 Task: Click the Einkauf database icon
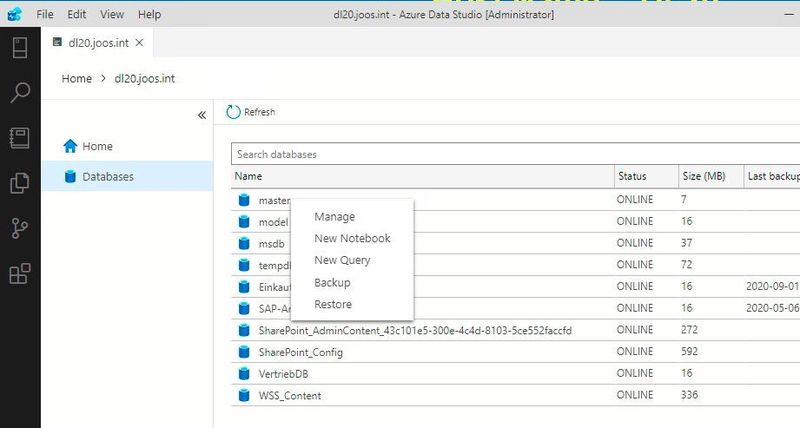coord(244,287)
